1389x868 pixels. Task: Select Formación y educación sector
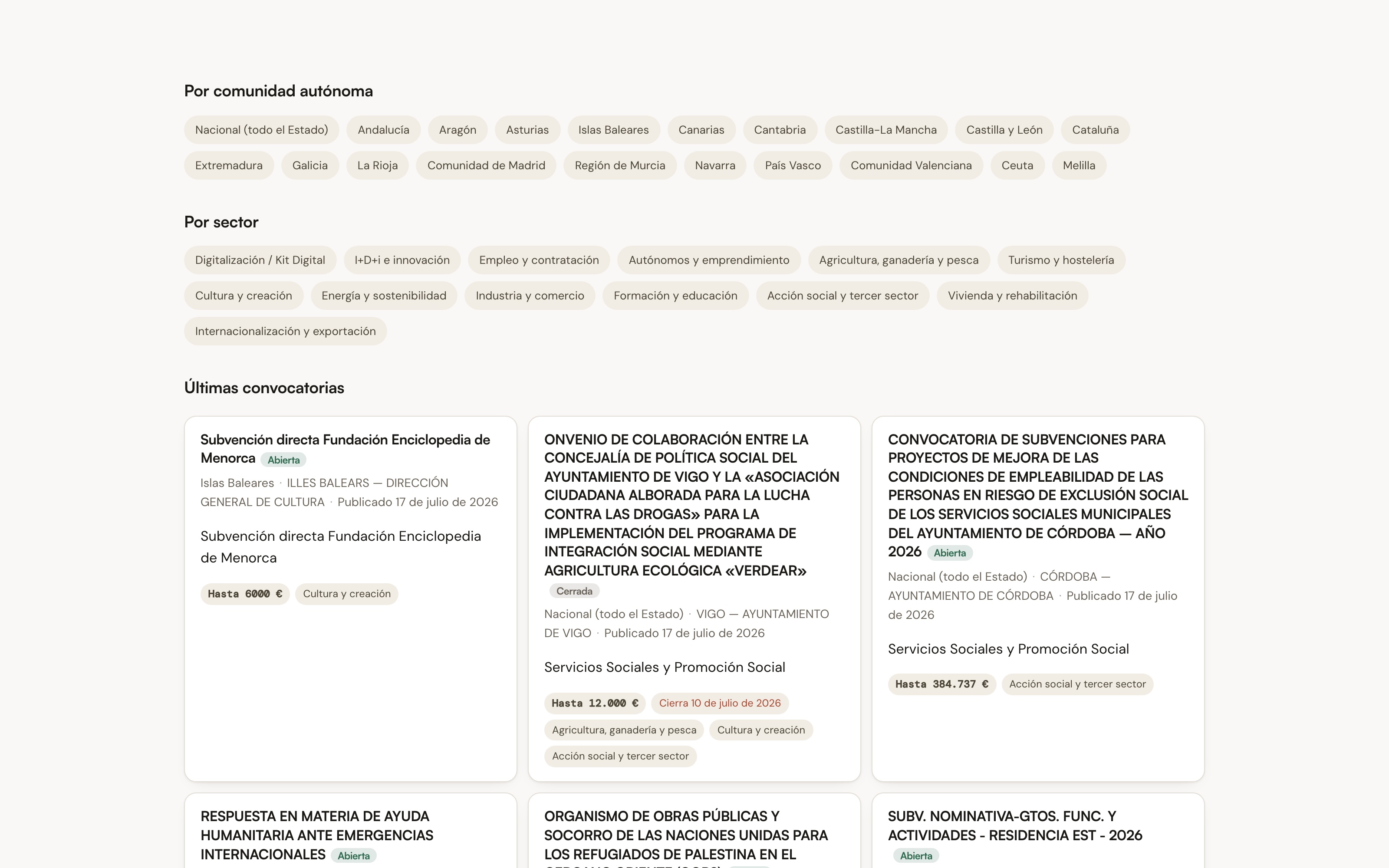675,296
